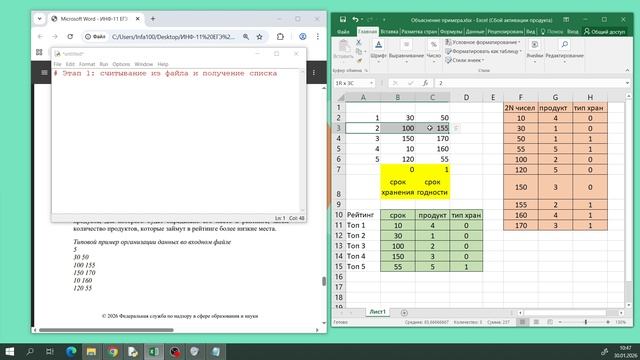Viewport: 640px width, 360px height.
Task: Collapse the Excel ribbon with the caret
Action: (627, 70)
